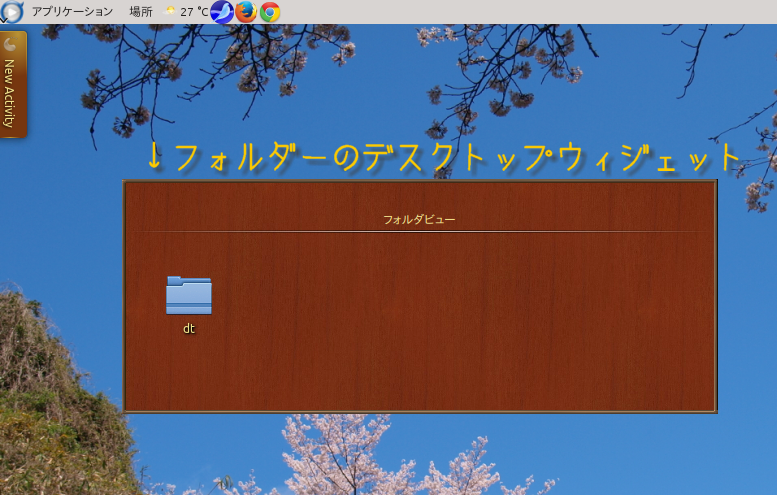This screenshot has height=495, width=777.
Task: Click the cashew icon on New Activity tab
Action: pos(11,44)
